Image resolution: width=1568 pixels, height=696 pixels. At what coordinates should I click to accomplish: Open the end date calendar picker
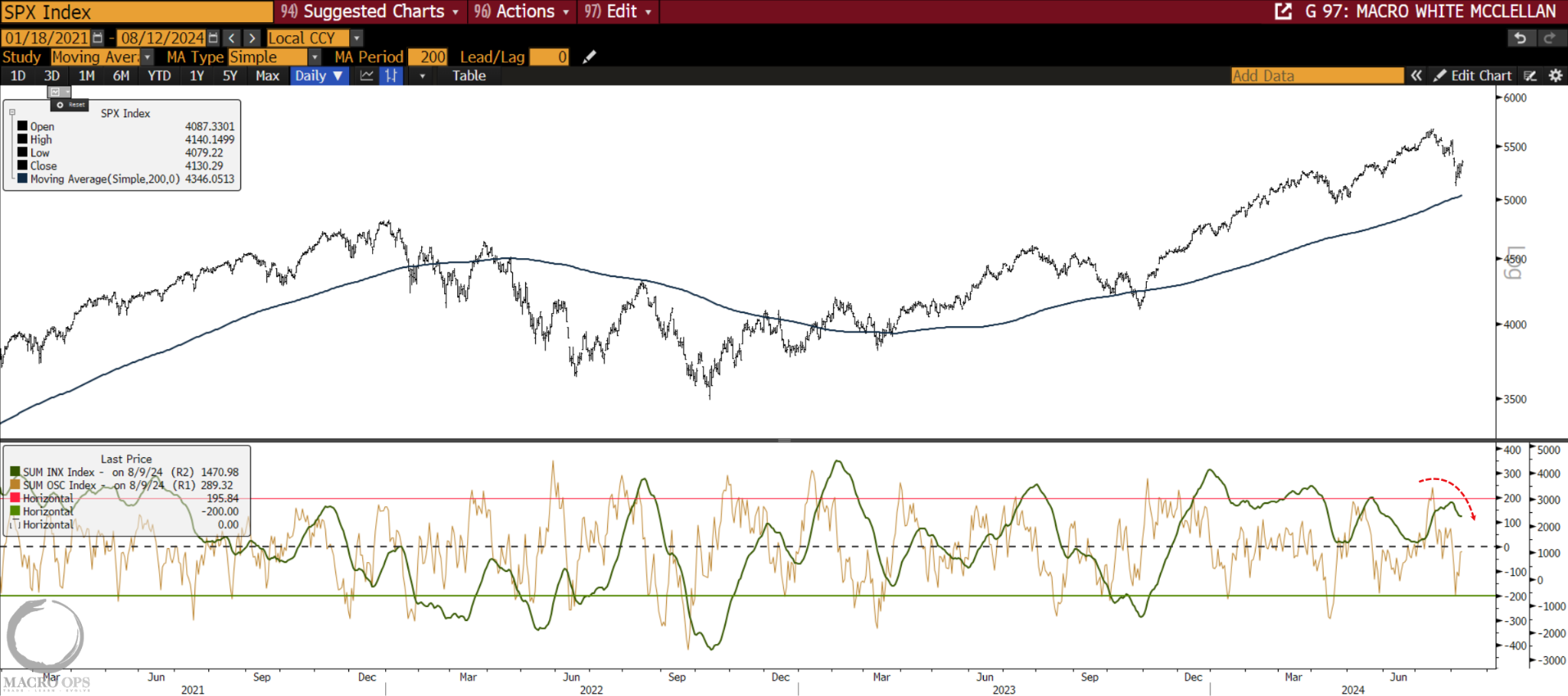pyautogui.click(x=213, y=38)
